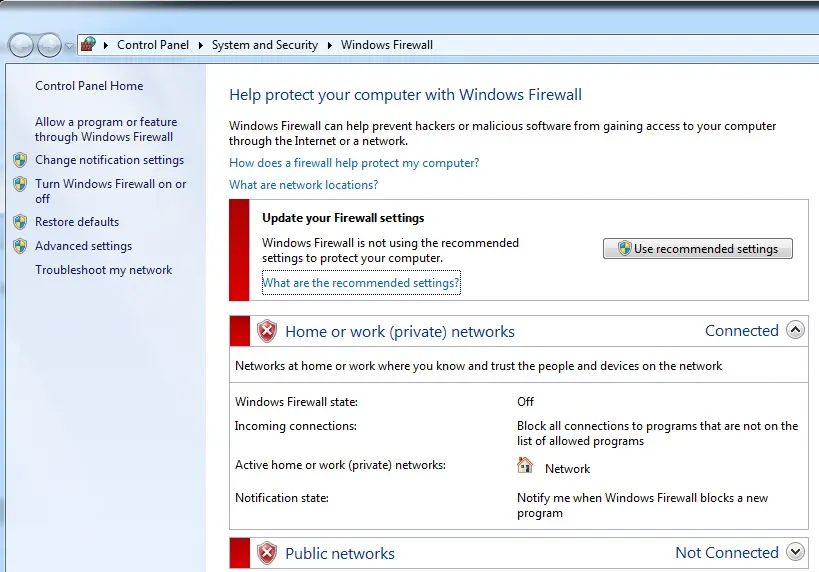The height and width of the screenshot is (572, 819).
Task: Click Incoming connections label
Action: click(296, 426)
